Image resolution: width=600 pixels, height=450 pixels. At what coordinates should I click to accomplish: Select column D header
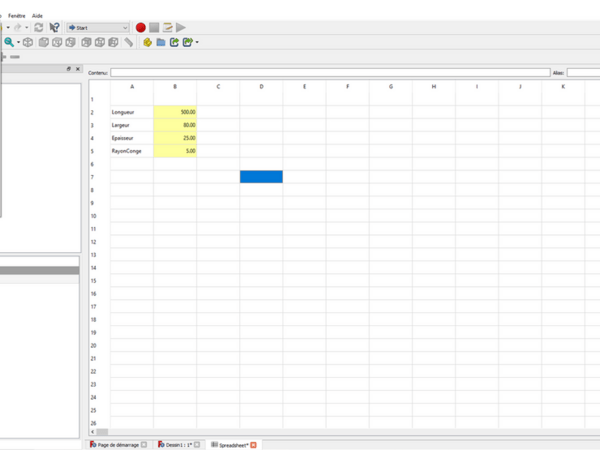pos(261,87)
